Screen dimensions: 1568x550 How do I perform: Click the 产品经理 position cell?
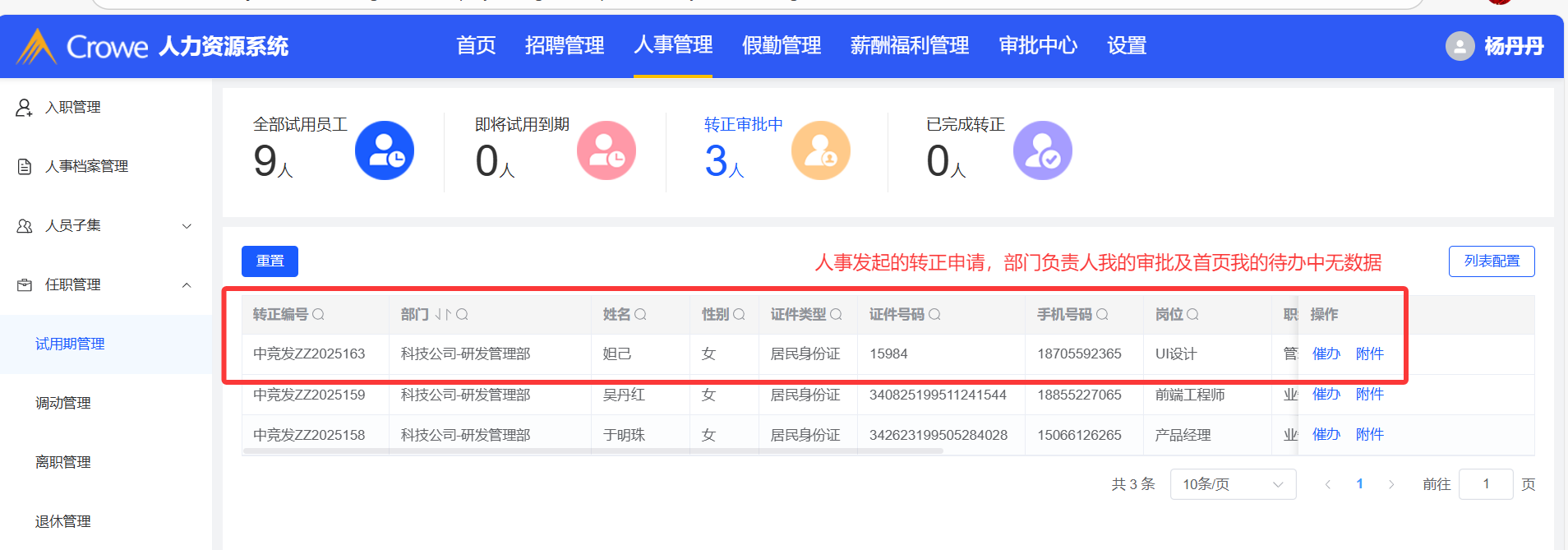click(1183, 435)
